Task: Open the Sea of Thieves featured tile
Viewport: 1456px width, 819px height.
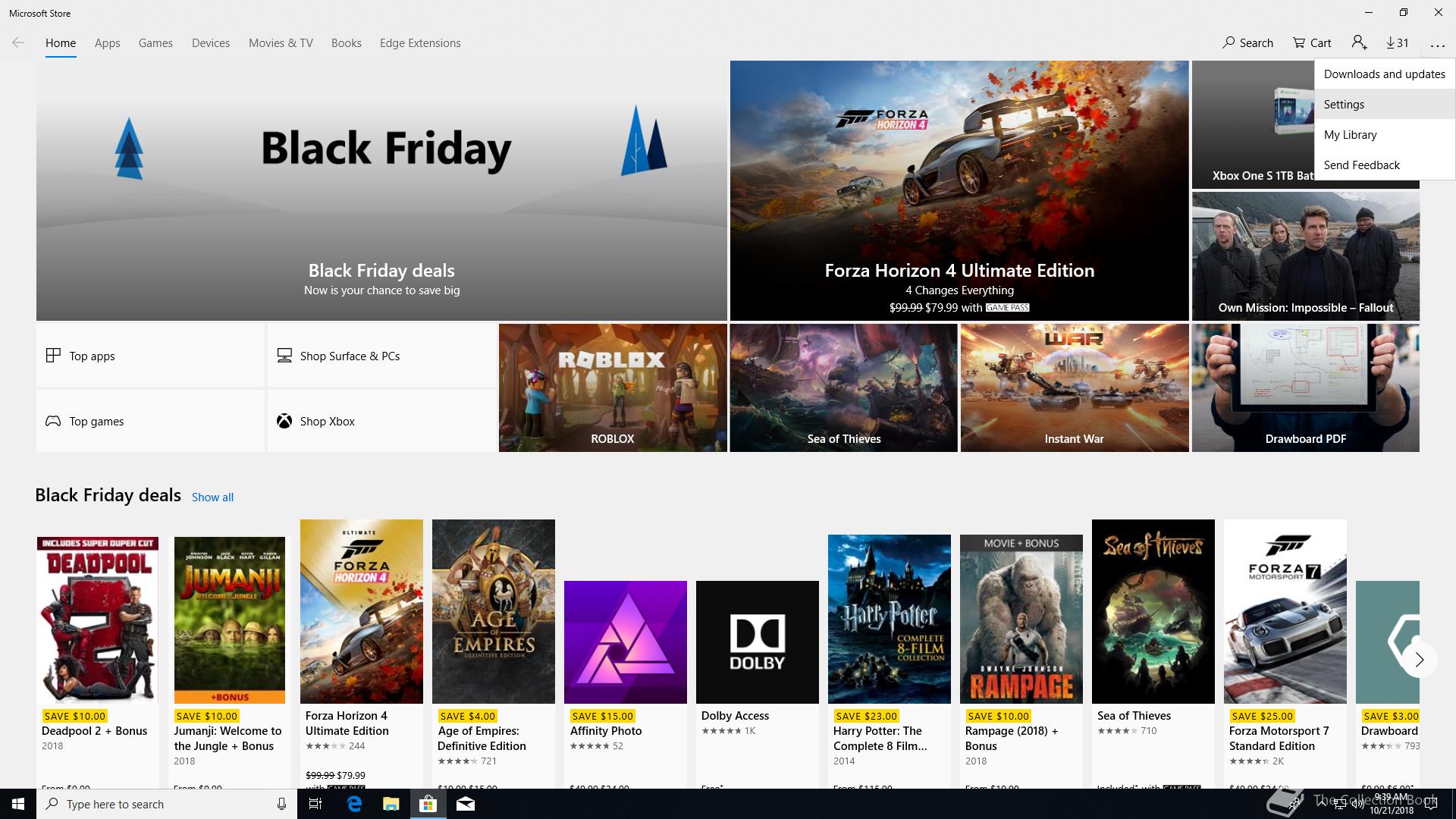Action: pos(843,388)
